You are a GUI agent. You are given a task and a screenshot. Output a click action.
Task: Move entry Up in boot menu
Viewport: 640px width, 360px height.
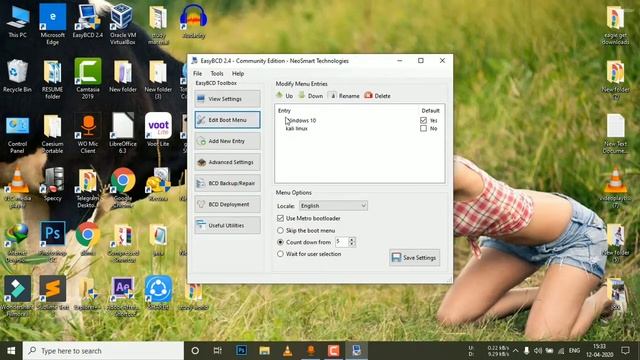[x=284, y=96]
